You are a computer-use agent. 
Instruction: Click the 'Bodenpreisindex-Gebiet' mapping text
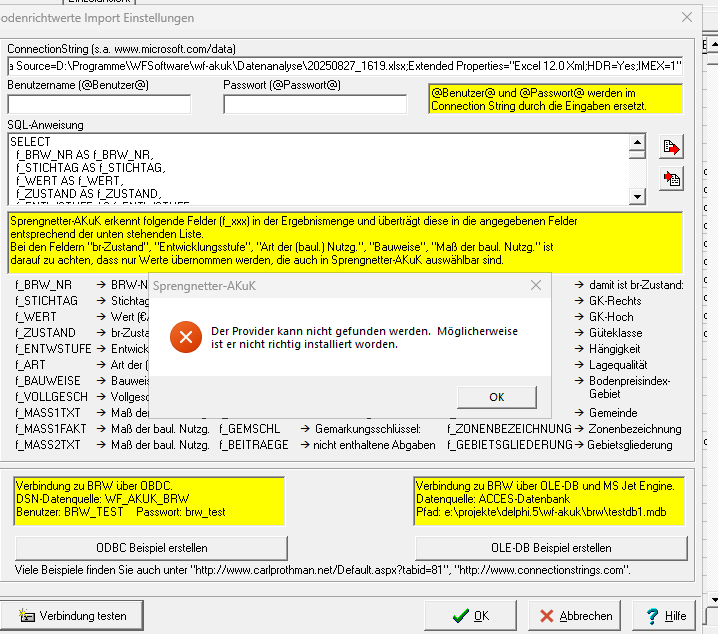(x=630, y=387)
